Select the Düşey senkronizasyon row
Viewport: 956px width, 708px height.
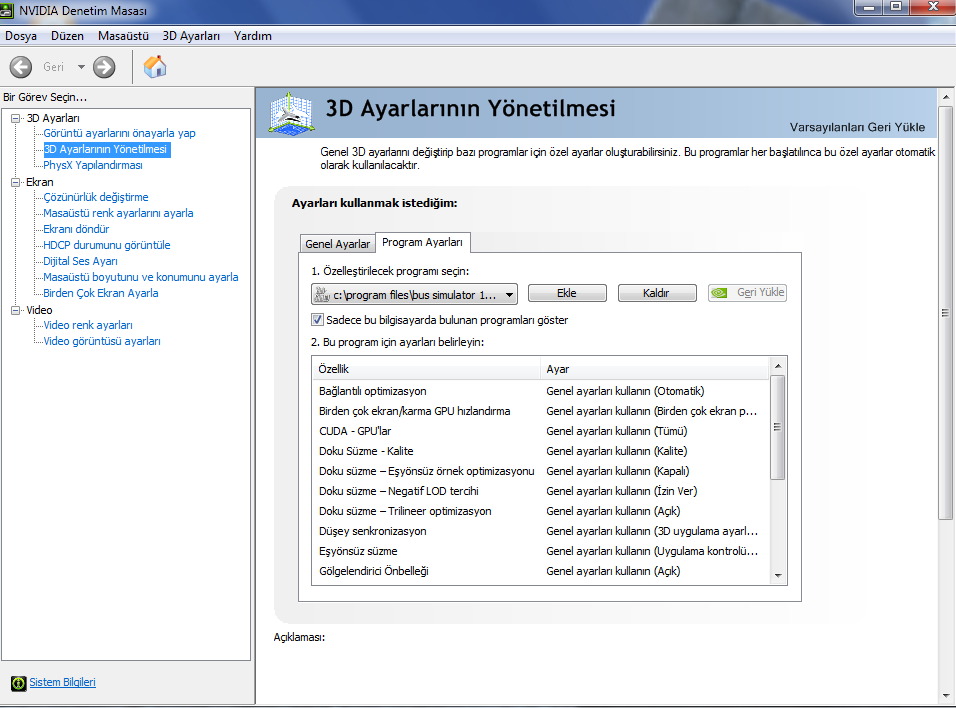click(x=541, y=531)
